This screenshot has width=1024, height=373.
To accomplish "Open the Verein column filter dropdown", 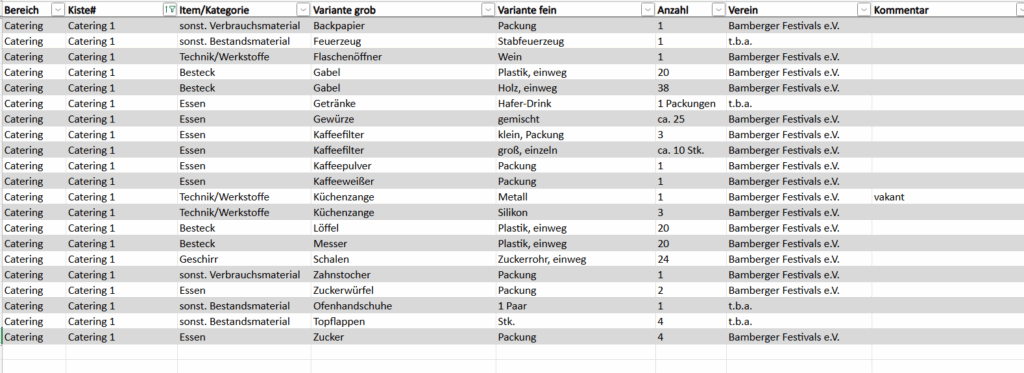I will coord(864,10).
